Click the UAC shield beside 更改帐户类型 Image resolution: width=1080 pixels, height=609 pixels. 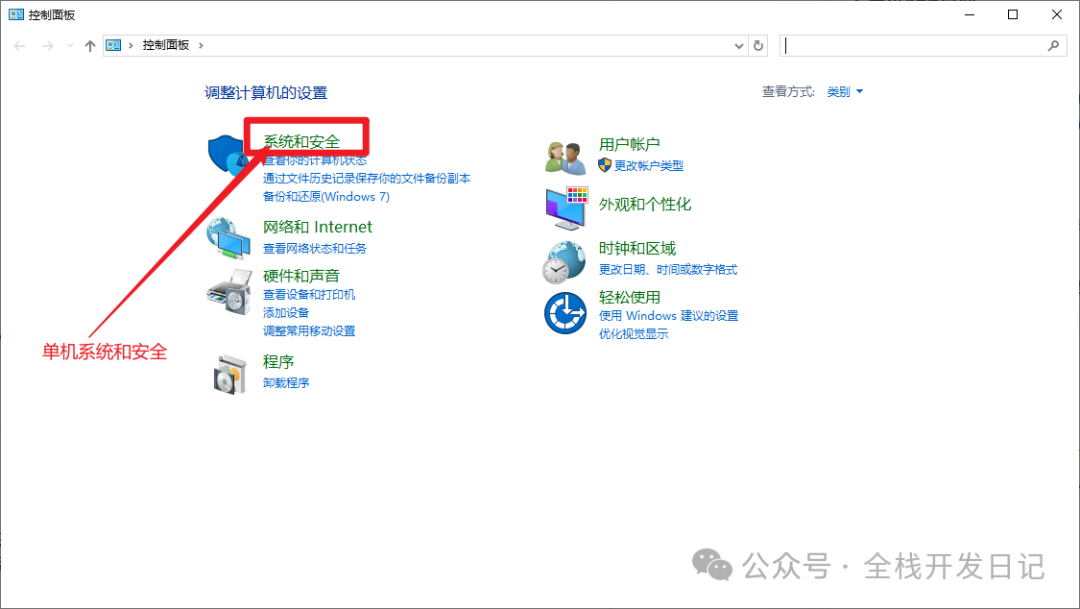604,165
